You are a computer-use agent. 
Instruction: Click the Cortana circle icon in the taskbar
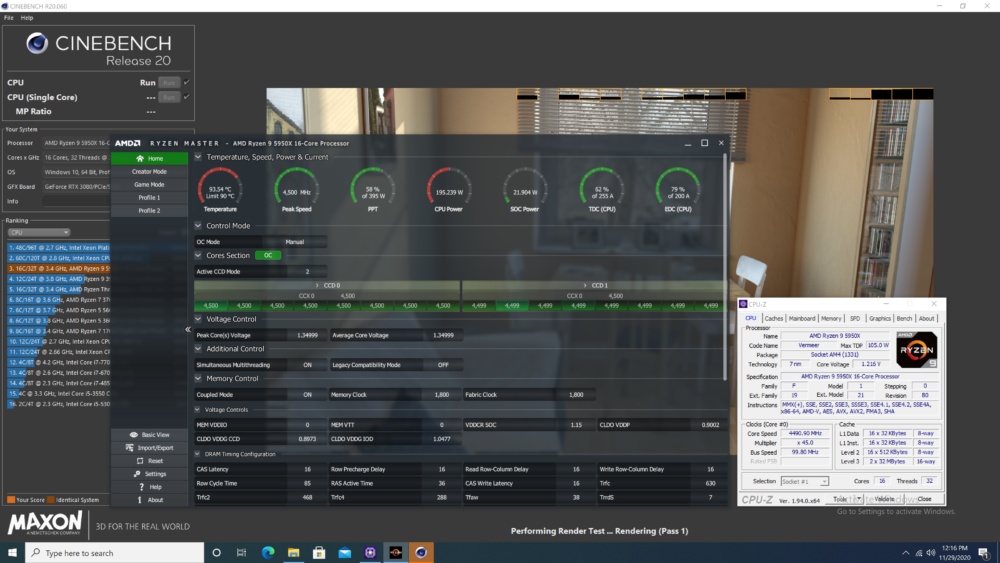tap(216, 553)
